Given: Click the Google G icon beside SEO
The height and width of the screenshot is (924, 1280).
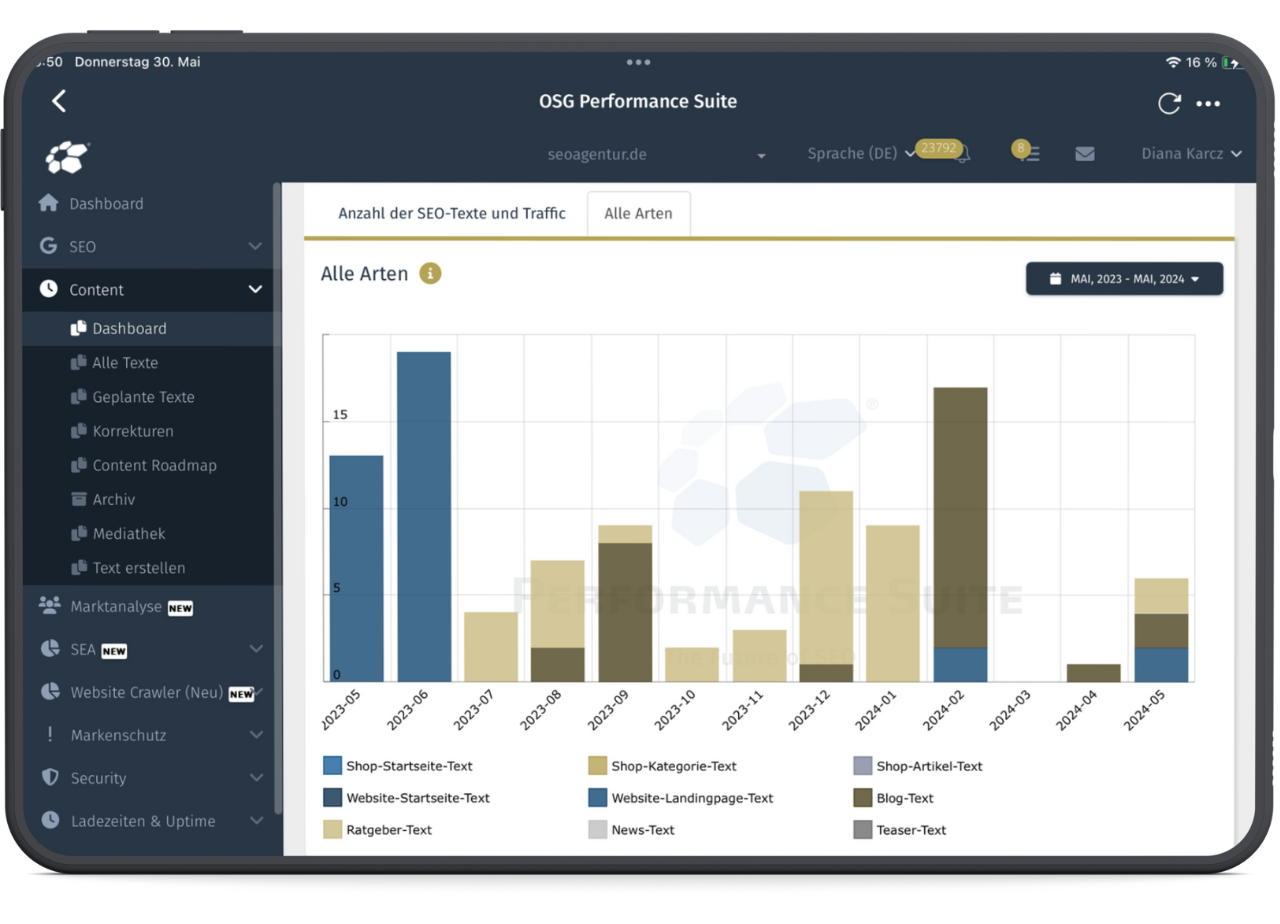Looking at the screenshot, I should (48, 246).
